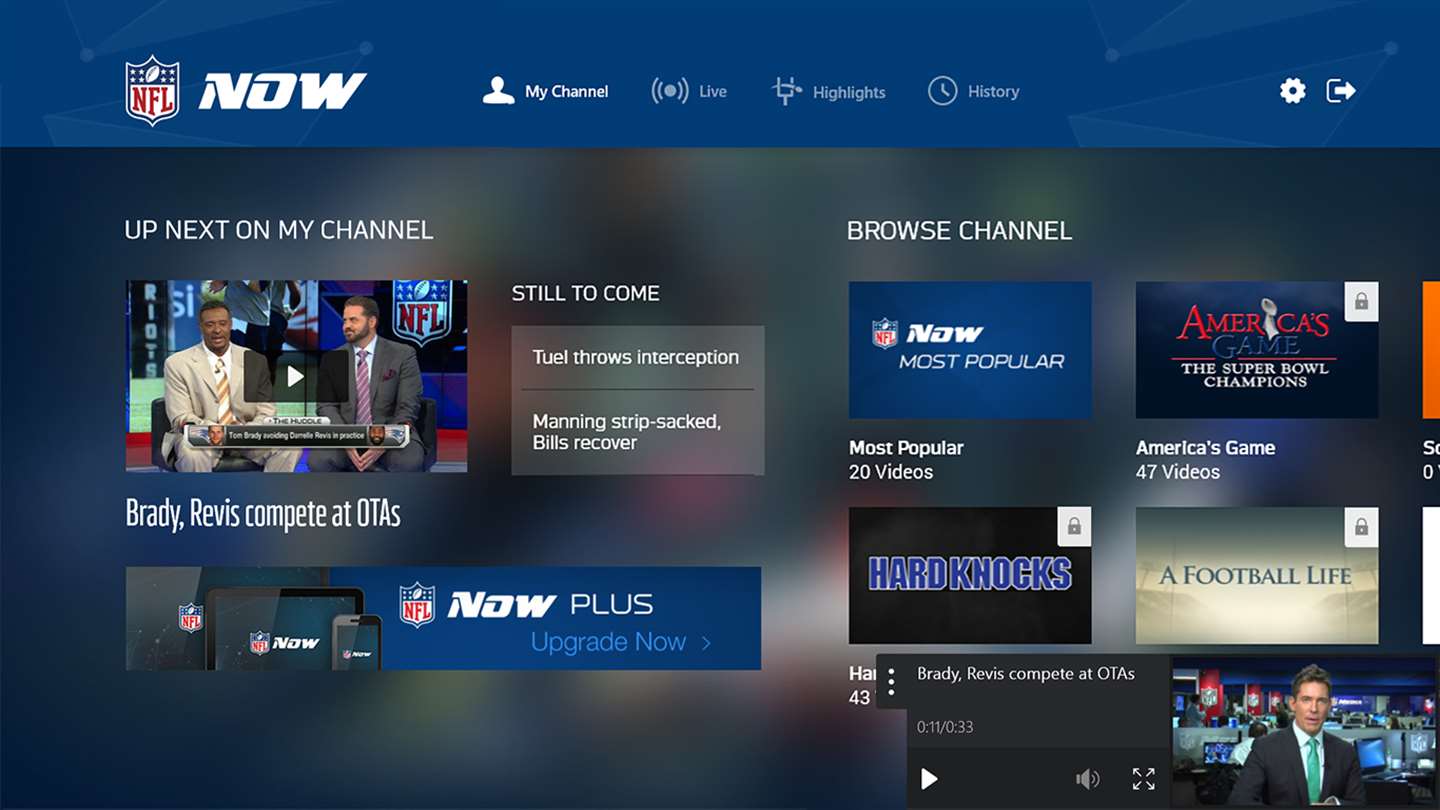This screenshot has width=1440, height=810.
Task: Click the My Channel person icon
Action: coord(498,91)
